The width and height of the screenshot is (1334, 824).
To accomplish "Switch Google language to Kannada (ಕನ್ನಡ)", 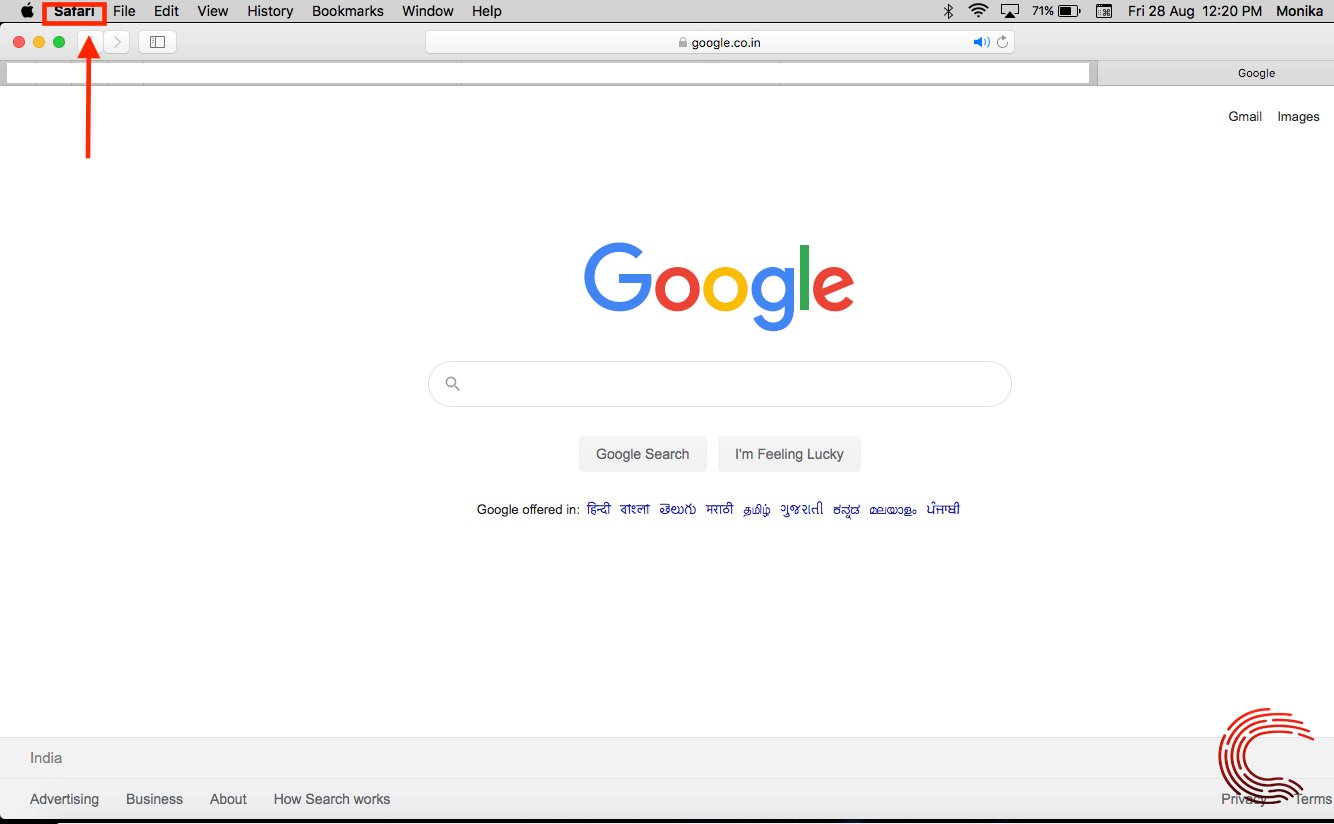I will click(x=846, y=509).
